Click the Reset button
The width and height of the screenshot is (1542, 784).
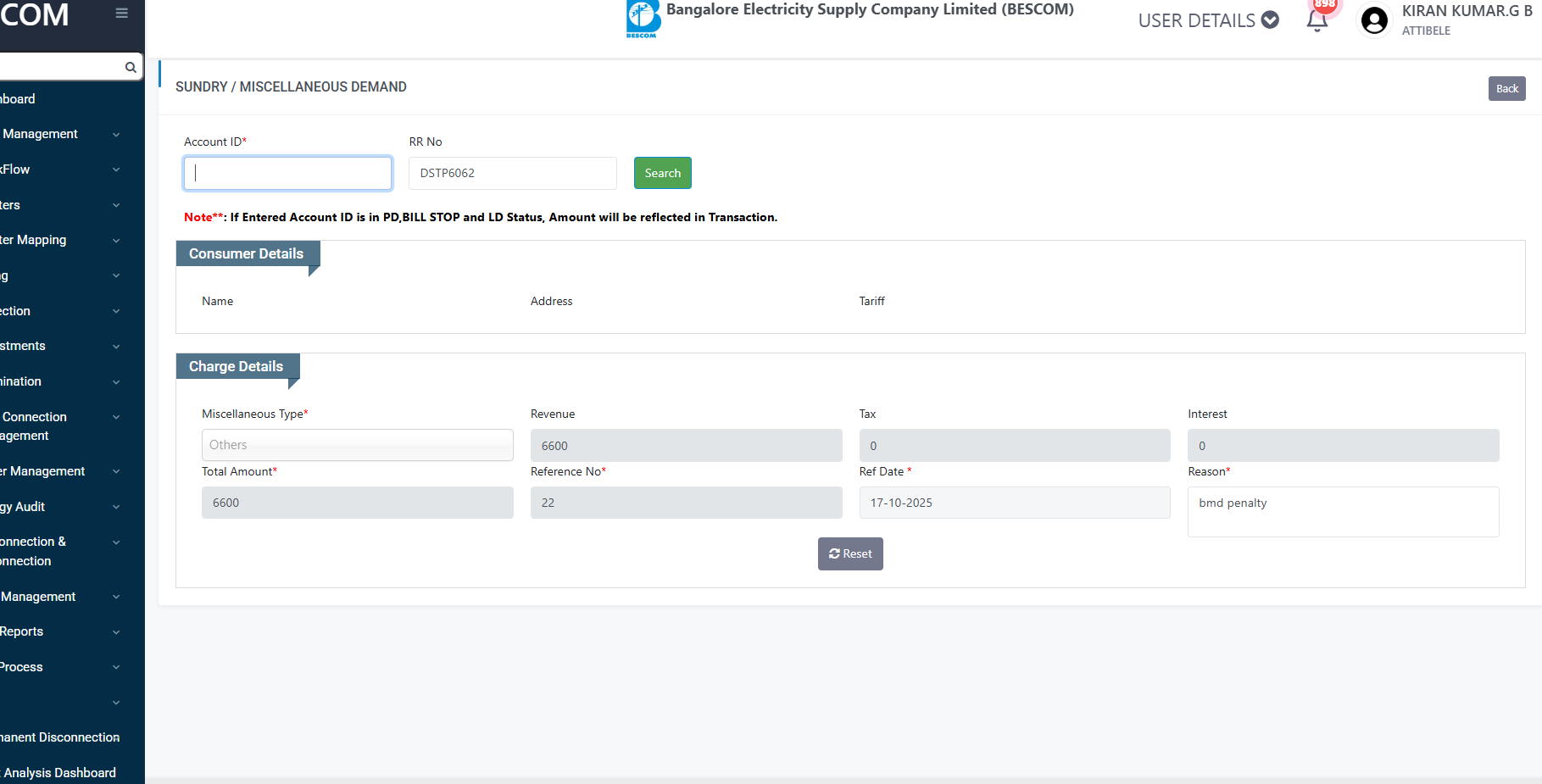click(849, 553)
